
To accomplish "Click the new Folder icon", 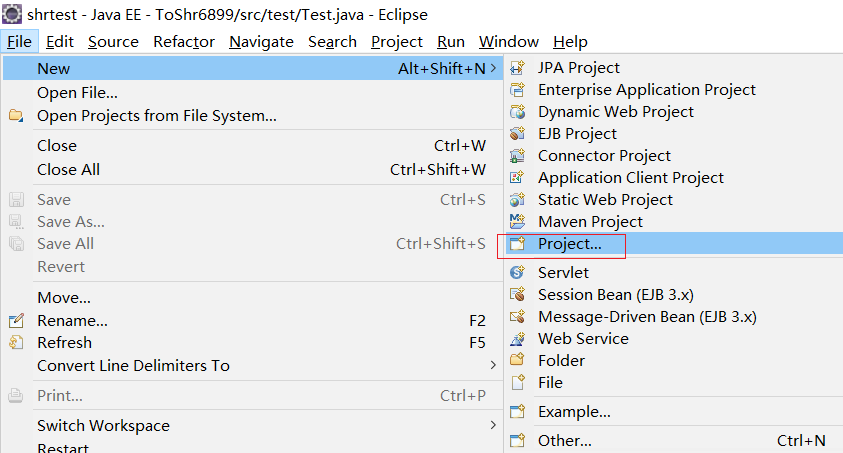I will coord(517,360).
